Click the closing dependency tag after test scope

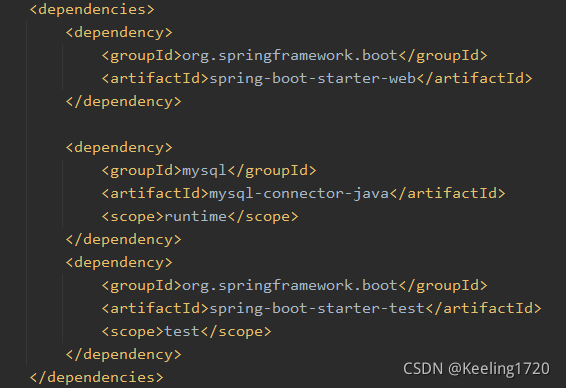[x=123, y=355]
